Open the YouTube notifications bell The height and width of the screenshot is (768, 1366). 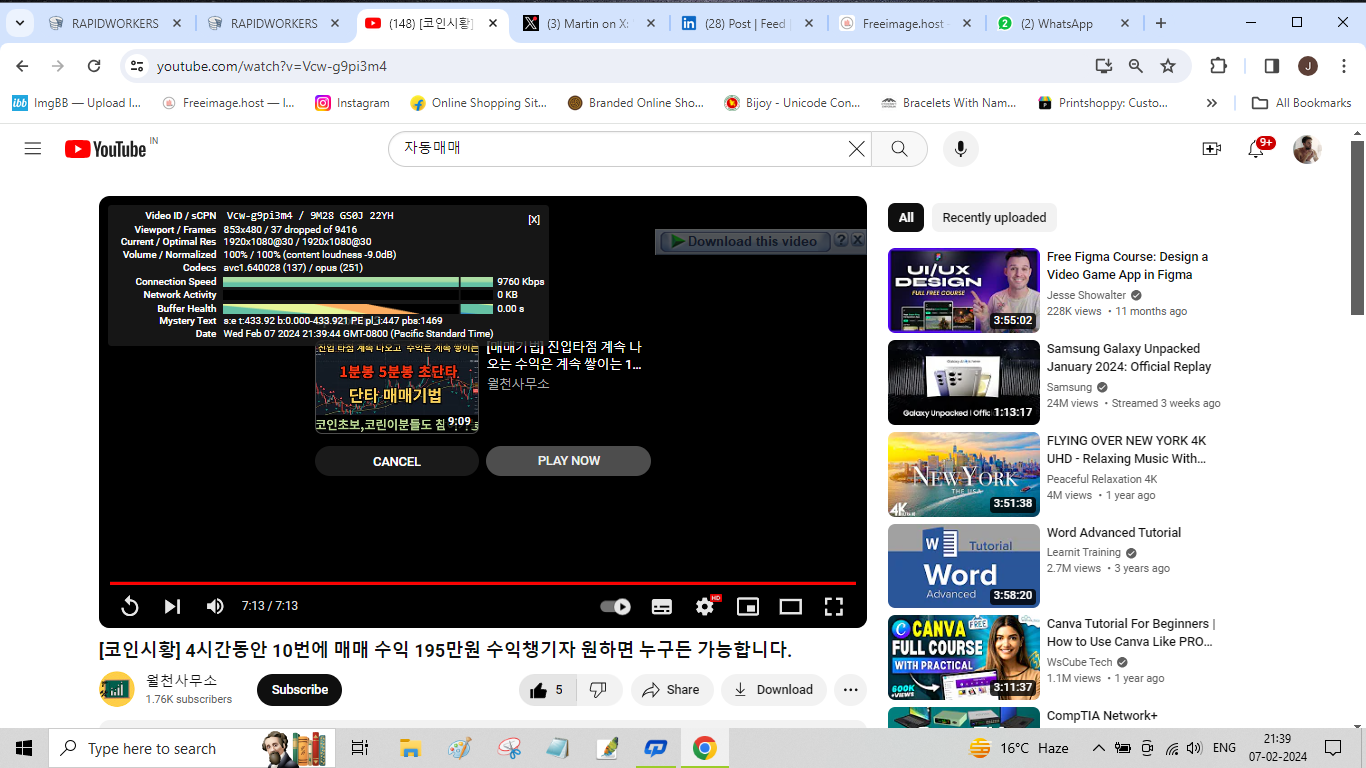click(x=1256, y=149)
